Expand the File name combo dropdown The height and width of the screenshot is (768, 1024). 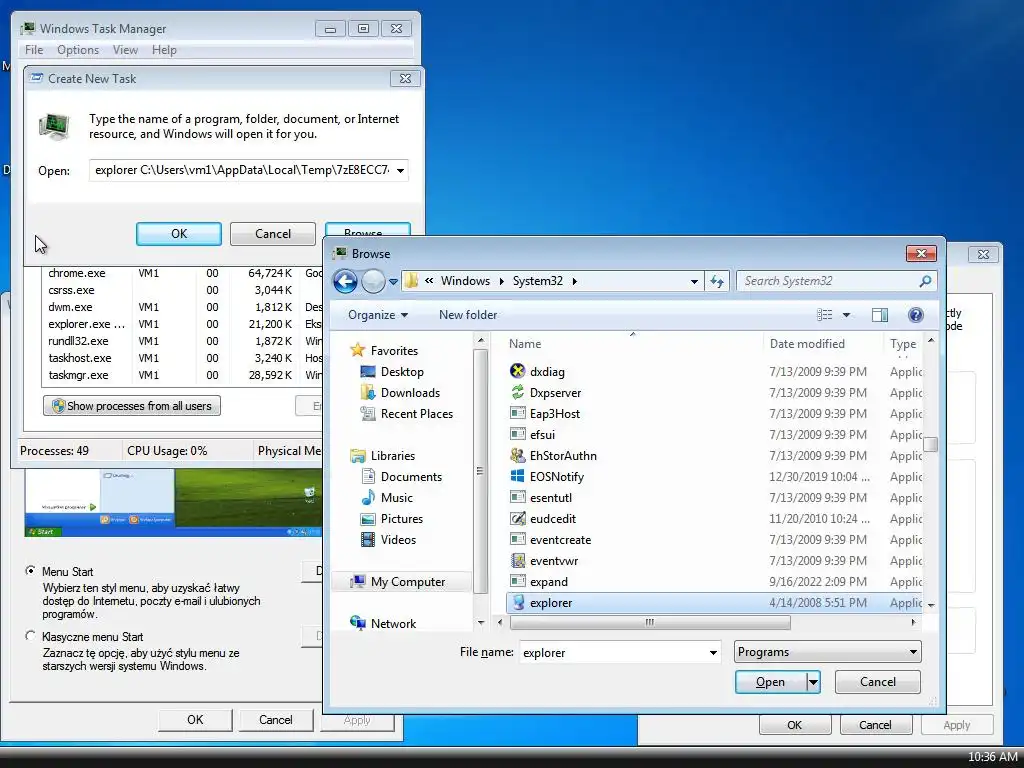(713, 652)
